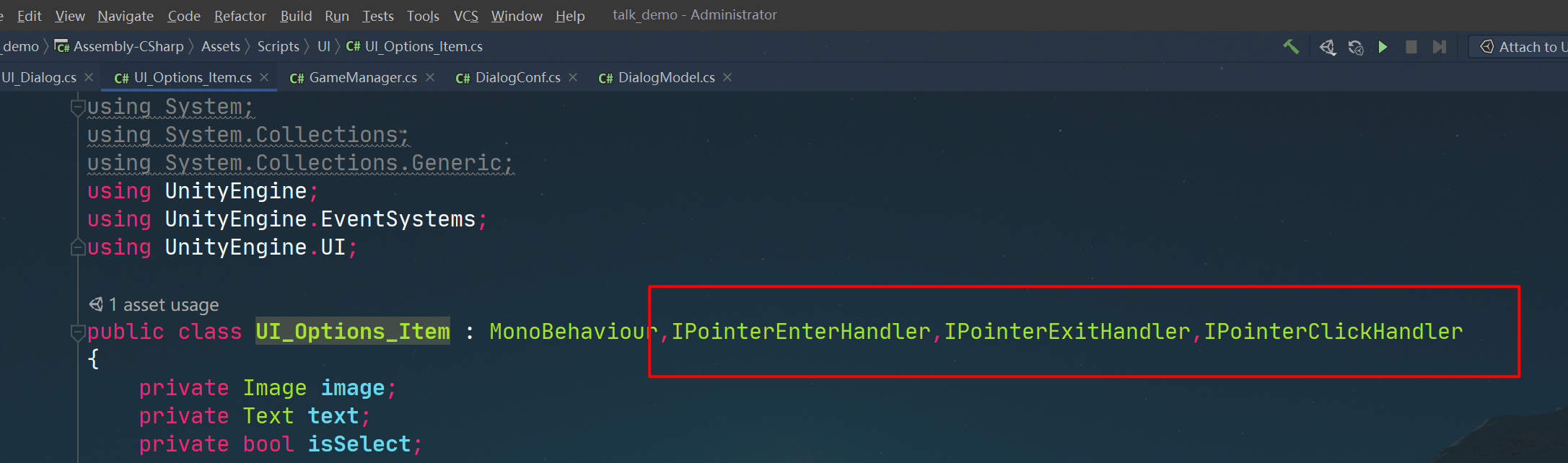Click the Step frame icon in toolbar
Viewport: 1568px width, 463px height.
tap(1440, 47)
